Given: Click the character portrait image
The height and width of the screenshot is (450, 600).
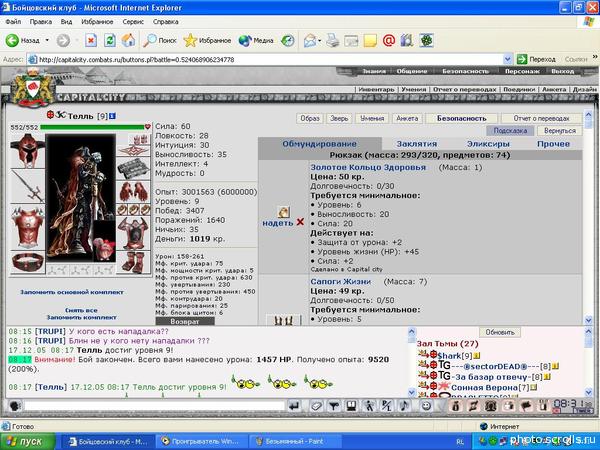Looking at the screenshot, I should [81, 198].
